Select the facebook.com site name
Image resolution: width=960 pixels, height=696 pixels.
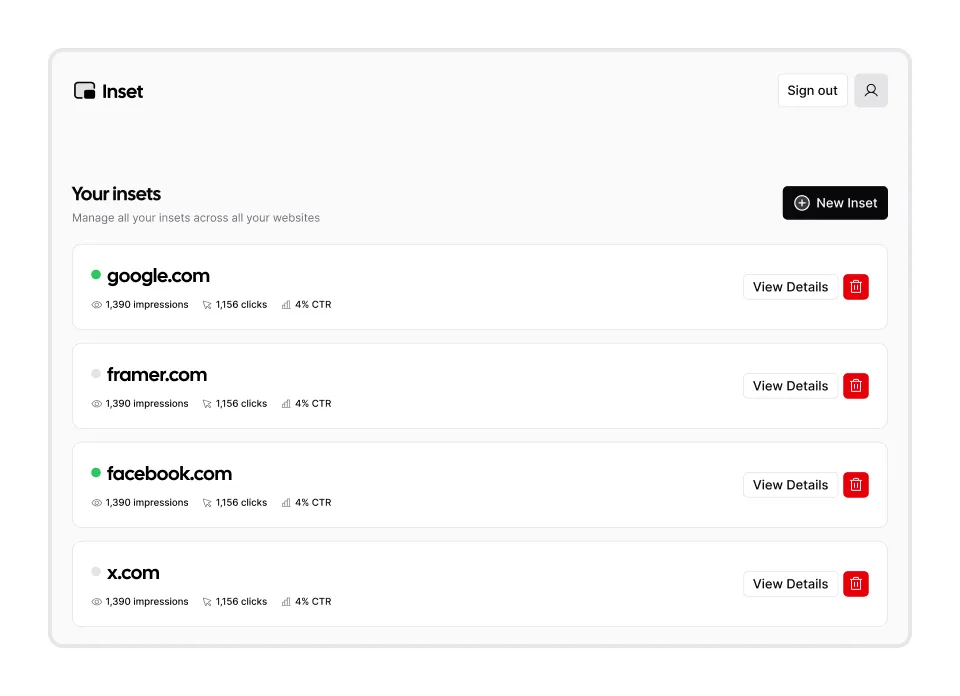point(169,473)
